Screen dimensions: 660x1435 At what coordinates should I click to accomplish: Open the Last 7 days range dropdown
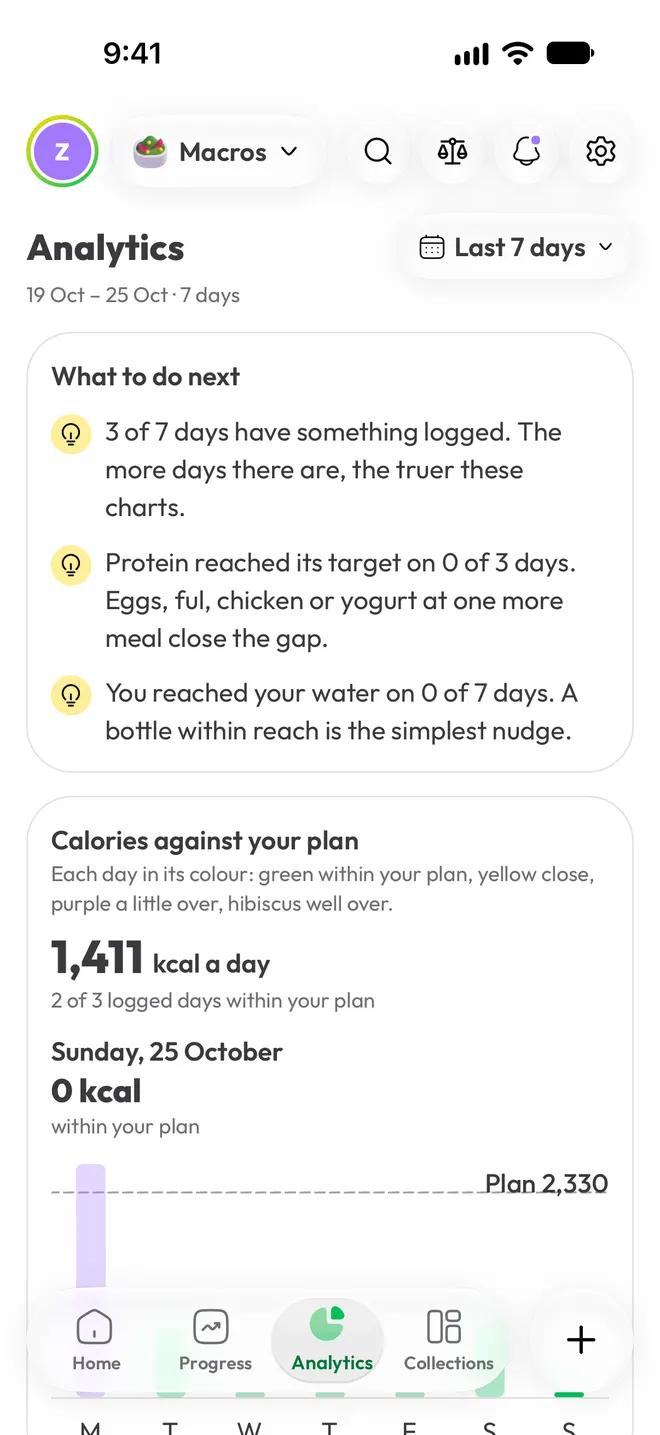point(515,247)
